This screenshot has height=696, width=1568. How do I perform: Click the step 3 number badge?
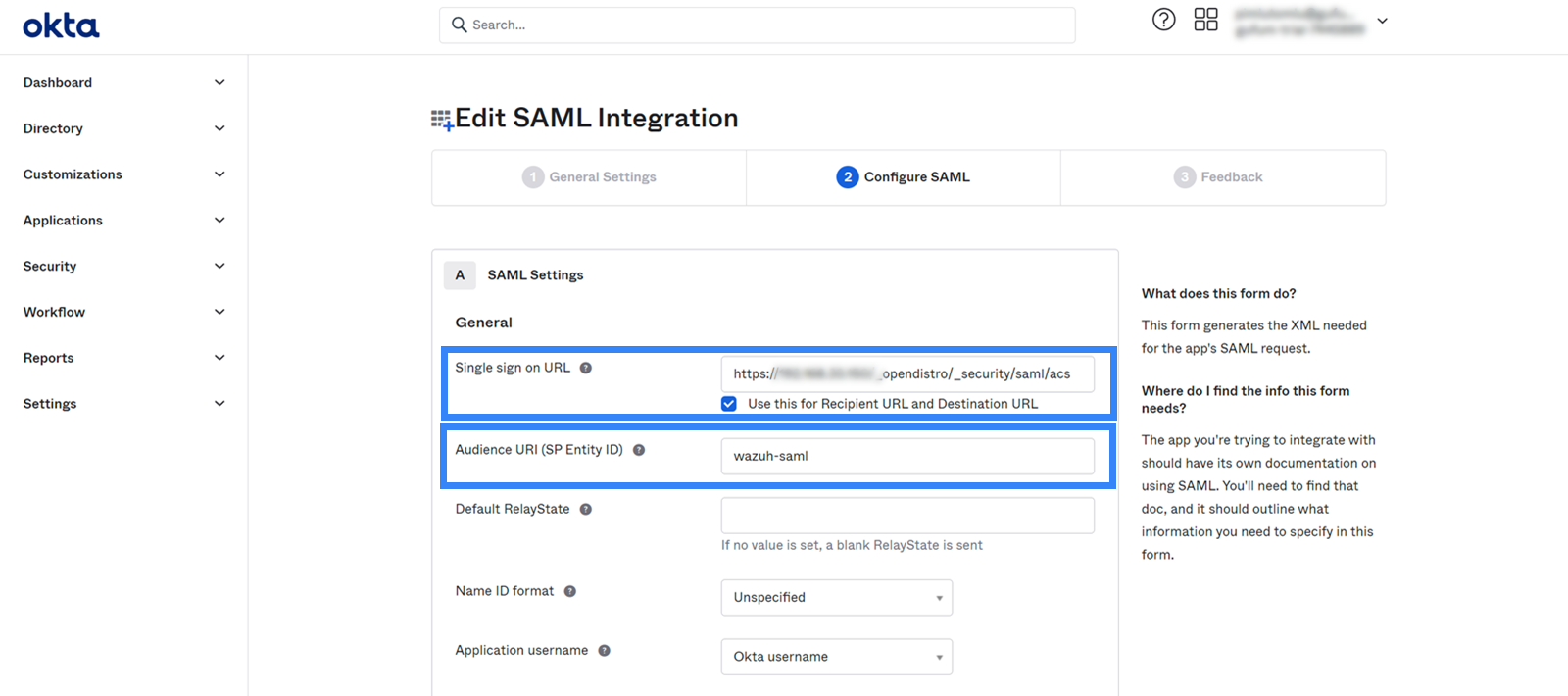(x=1185, y=177)
